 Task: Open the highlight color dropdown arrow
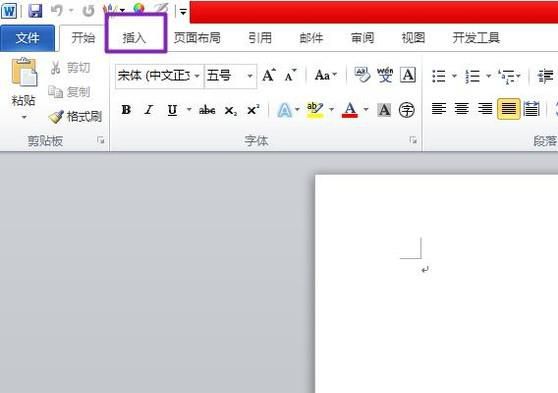coord(332,109)
